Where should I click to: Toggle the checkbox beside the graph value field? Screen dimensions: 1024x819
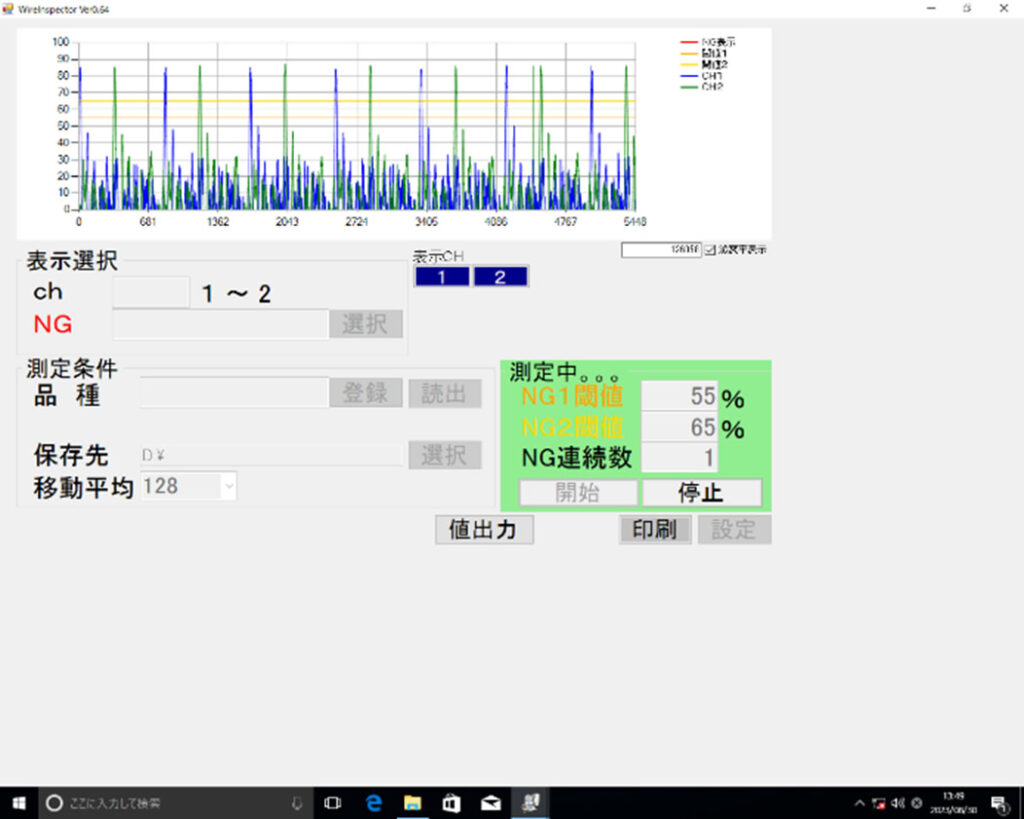click(x=710, y=250)
